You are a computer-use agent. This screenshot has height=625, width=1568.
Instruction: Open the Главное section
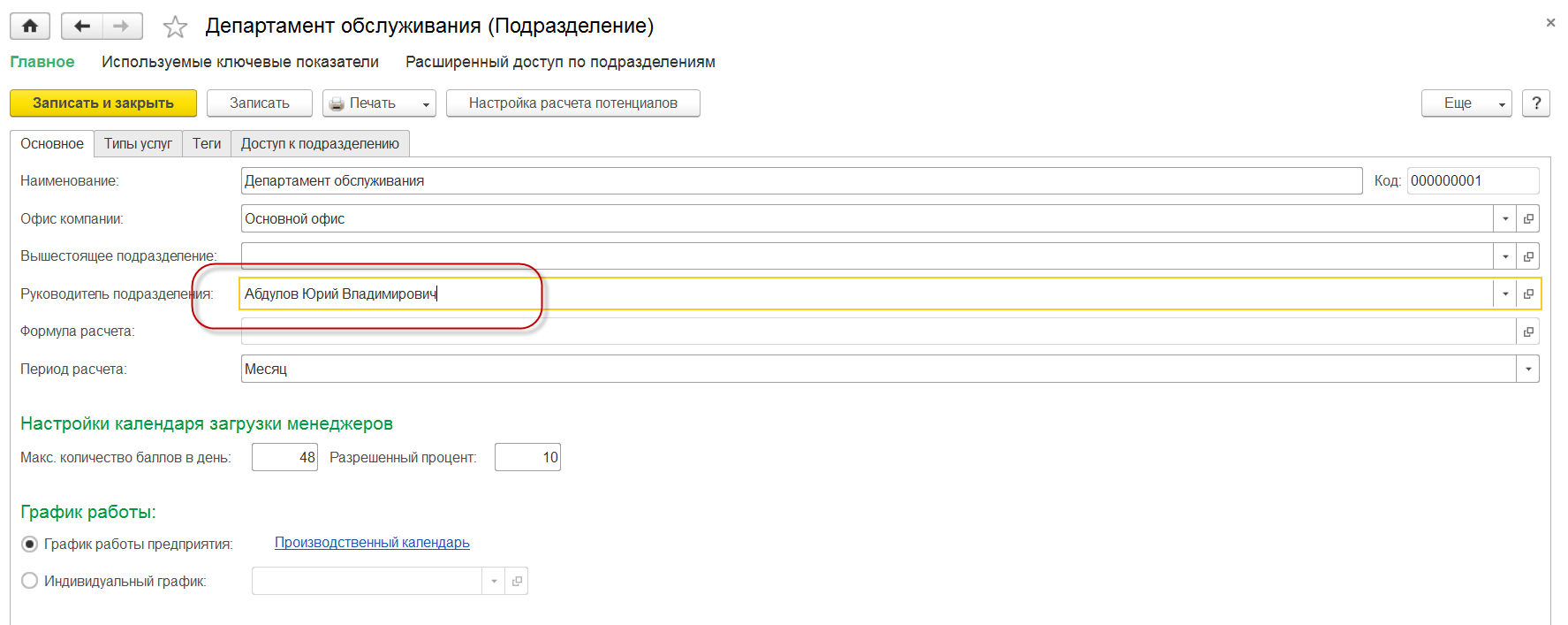(x=42, y=62)
